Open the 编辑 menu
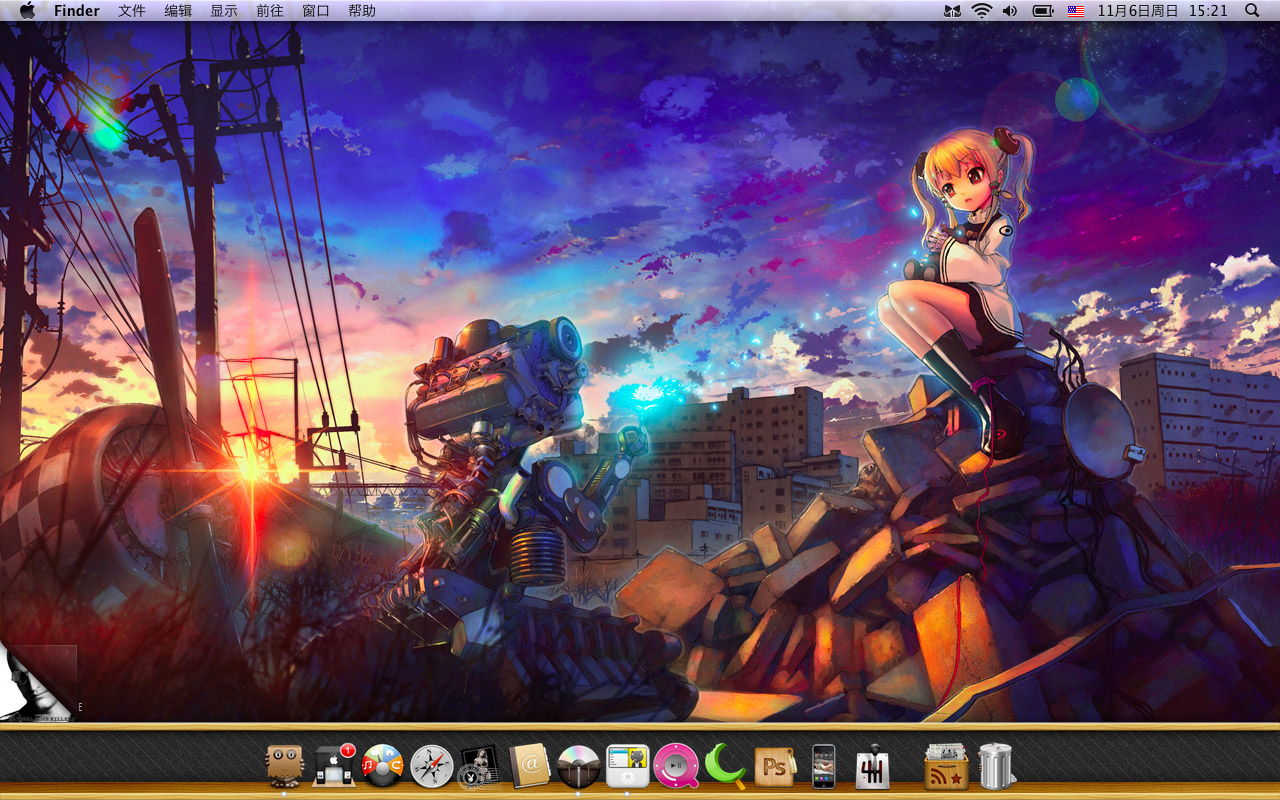The height and width of the screenshot is (800, 1280). coord(178,10)
